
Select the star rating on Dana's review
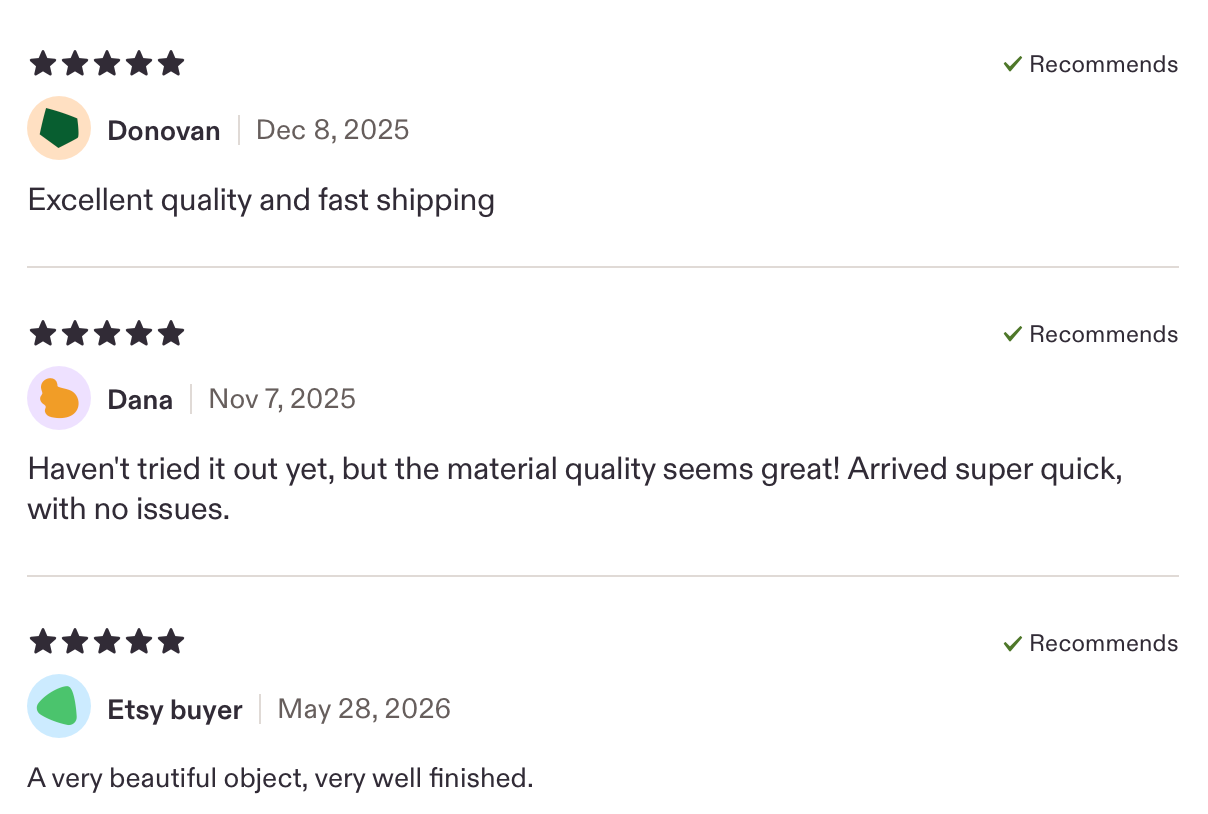pos(107,333)
